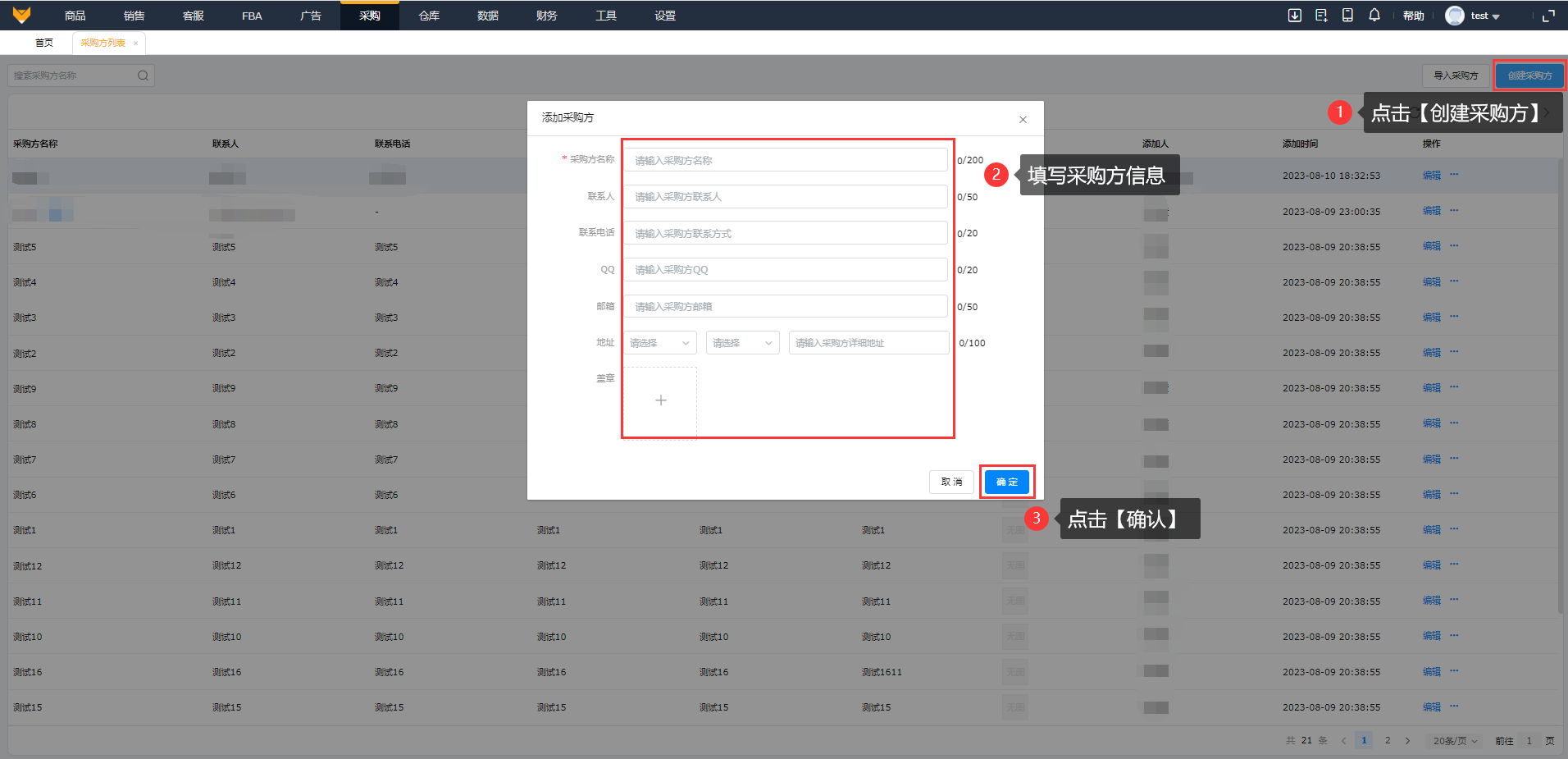Click the download icon in top bar
1568x759 pixels.
tap(1295, 16)
